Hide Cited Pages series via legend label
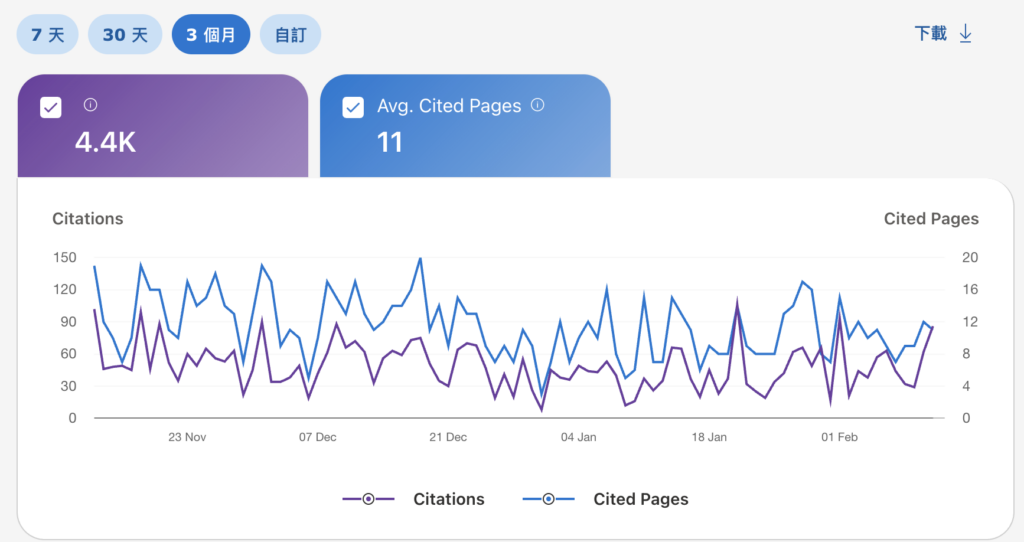This screenshot has width=1024, height=542. click(x=640, y=499)
